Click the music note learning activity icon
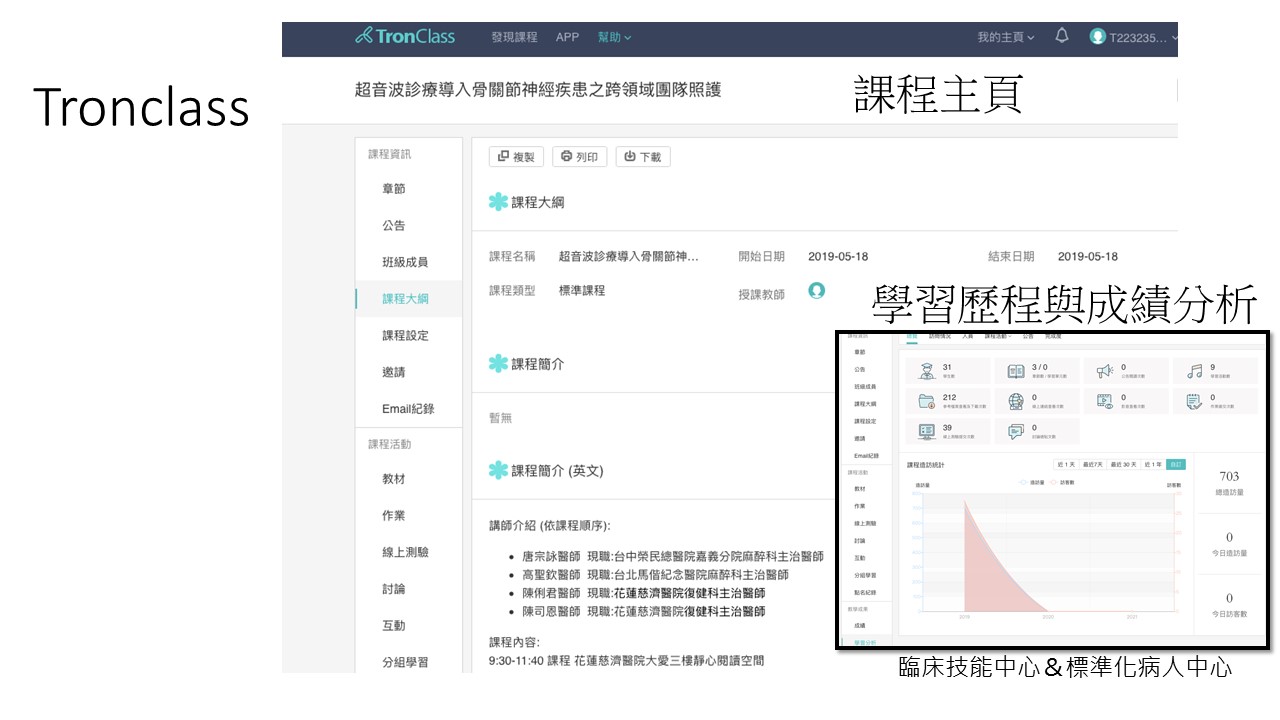The image size is (1280, 720). pos(1194,371)
